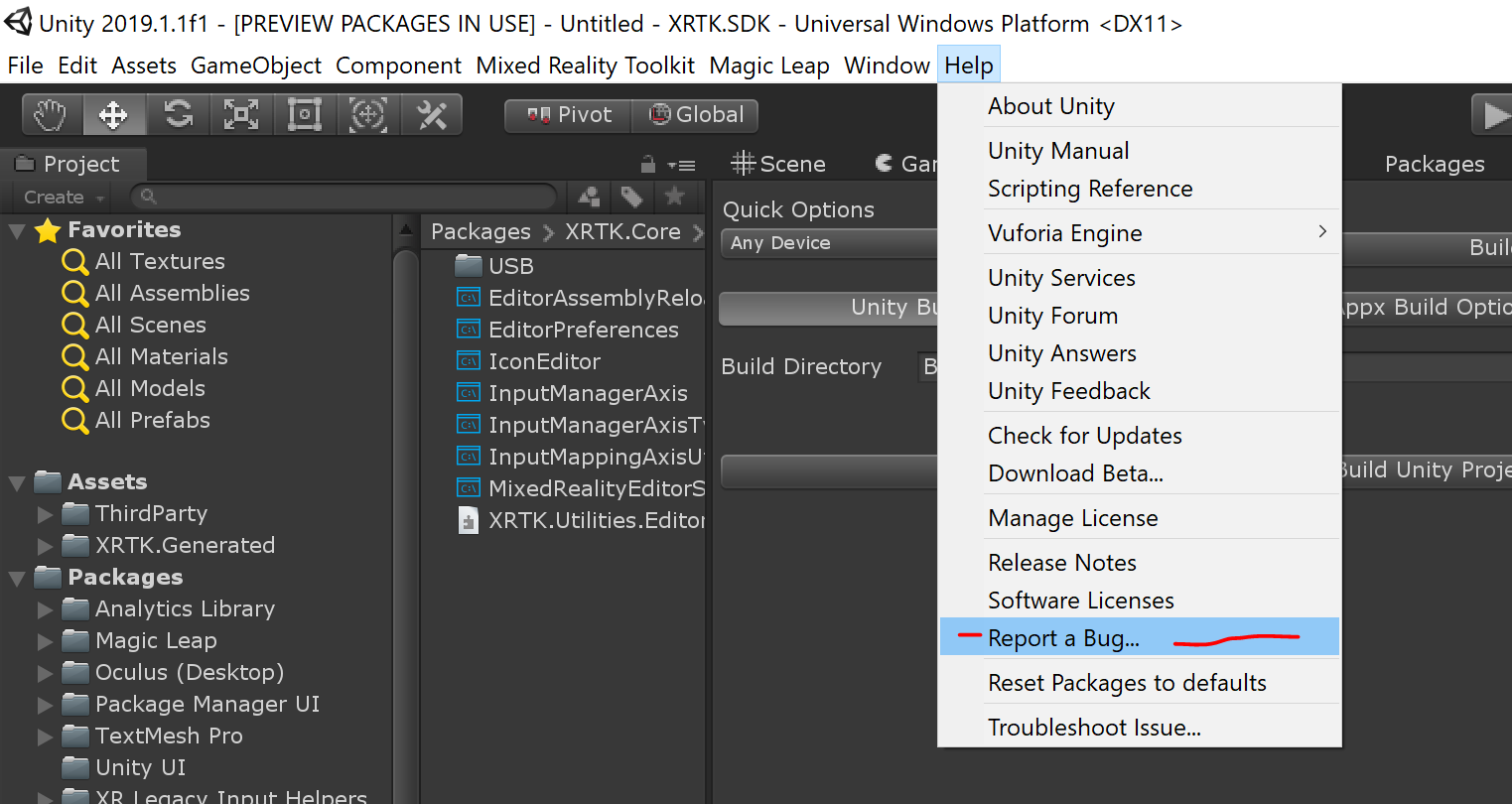Expand the XRTK.Generated folder

(45, 546)
